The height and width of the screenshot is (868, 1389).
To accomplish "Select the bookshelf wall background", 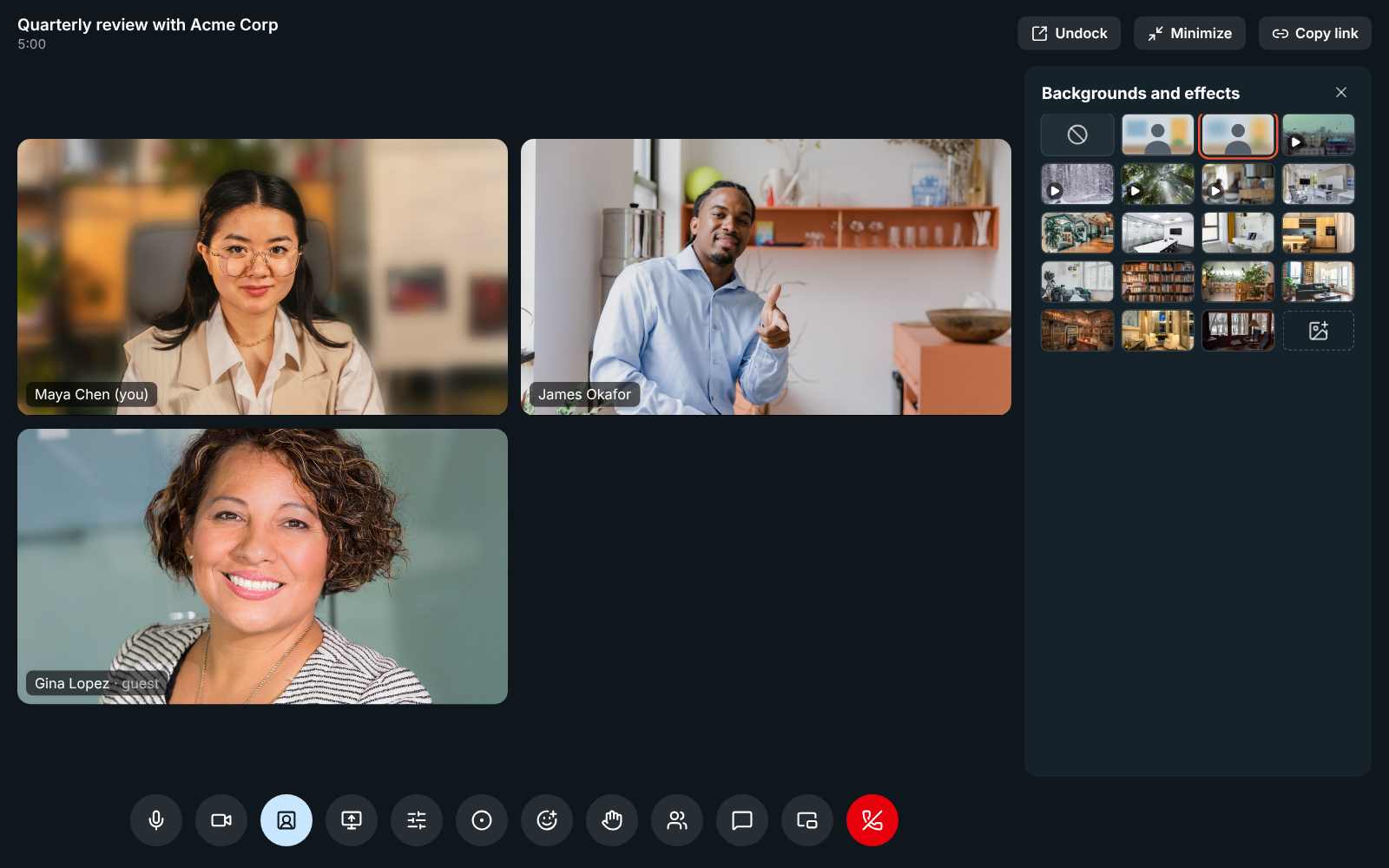I will coord(1158,281).
